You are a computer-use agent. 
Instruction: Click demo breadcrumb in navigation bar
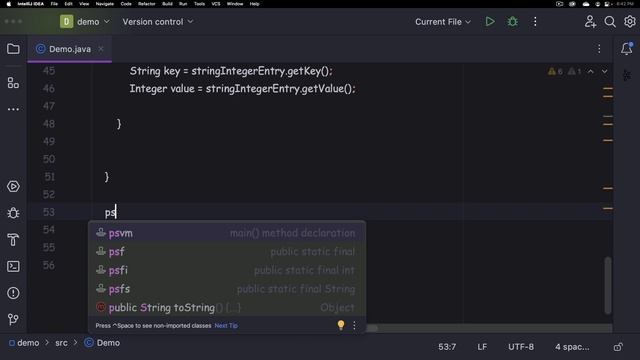[24, 343]
